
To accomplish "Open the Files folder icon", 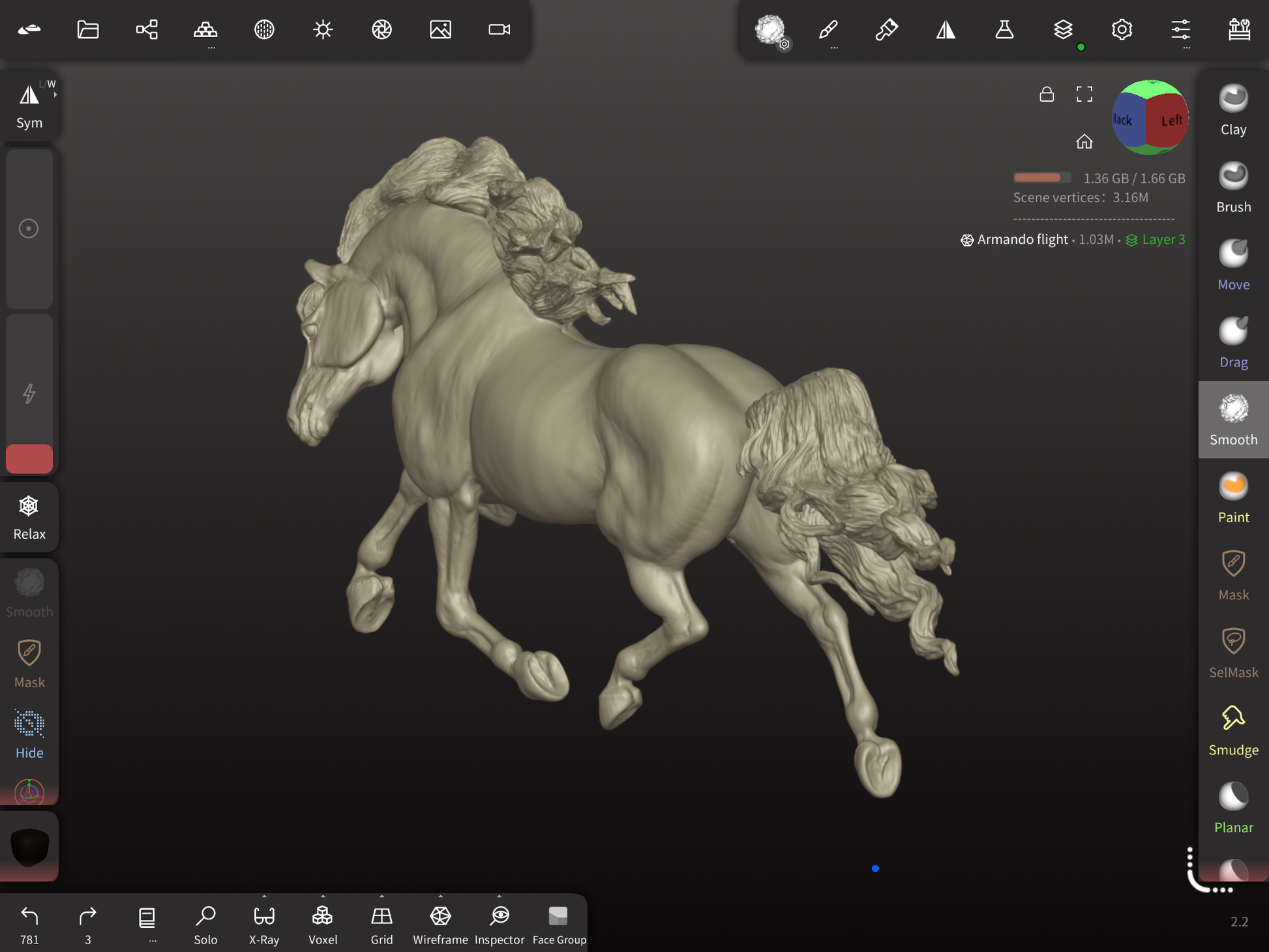I will click(x=88, y=30).
